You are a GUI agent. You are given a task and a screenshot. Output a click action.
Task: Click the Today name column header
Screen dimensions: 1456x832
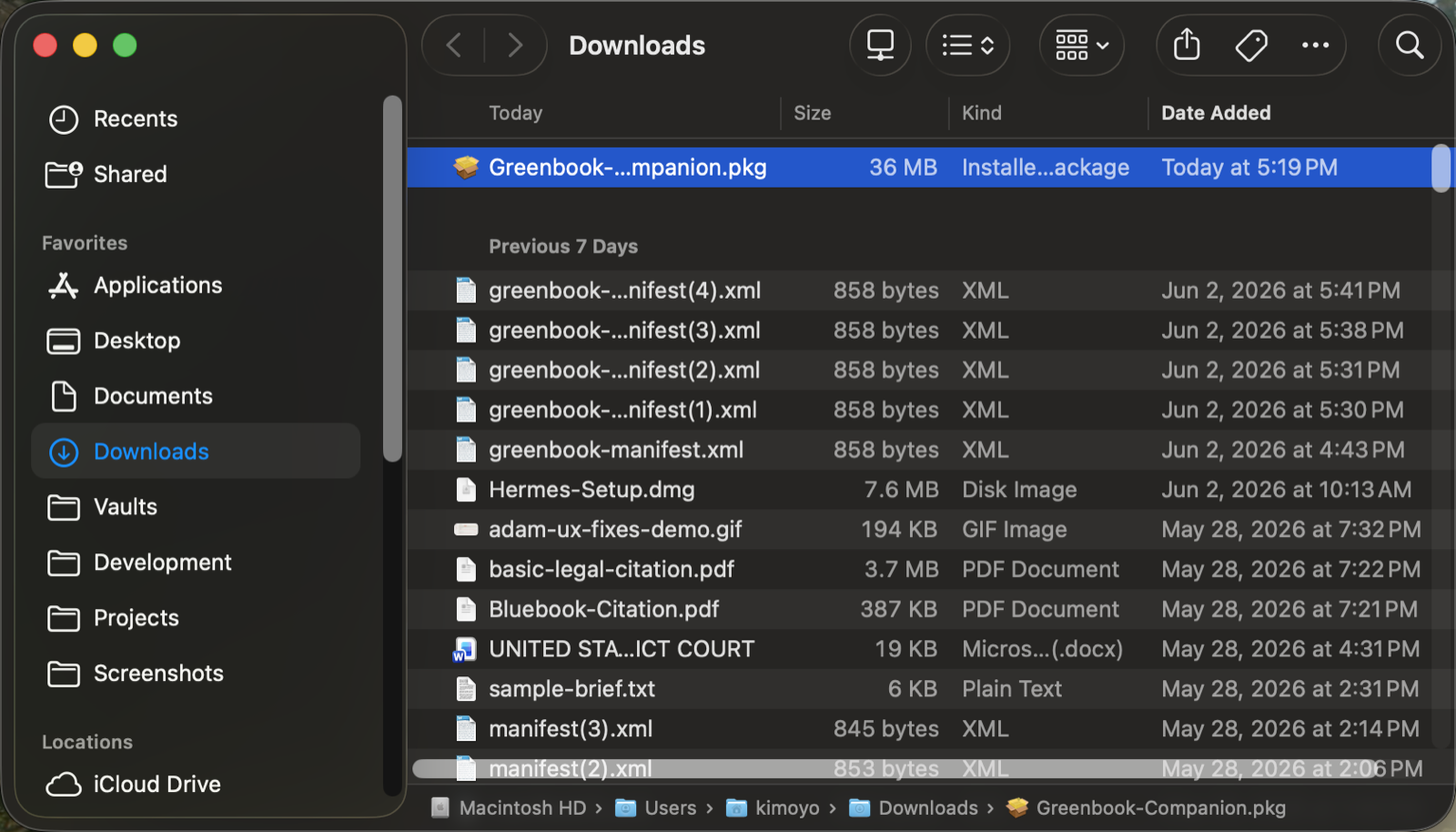[x=516, y=113]
